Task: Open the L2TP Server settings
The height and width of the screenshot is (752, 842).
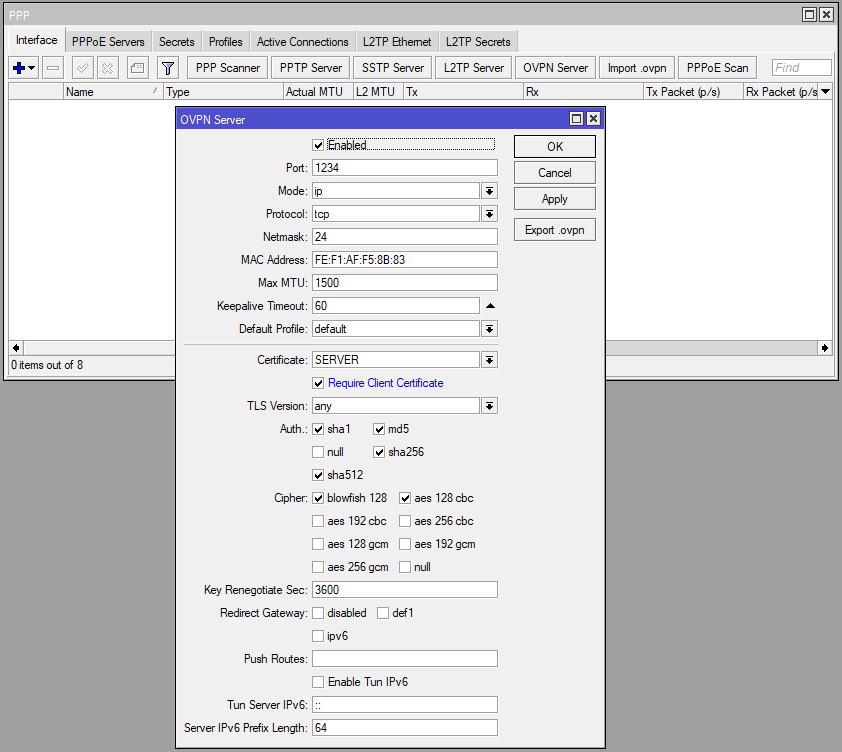Action: (474, 68)
